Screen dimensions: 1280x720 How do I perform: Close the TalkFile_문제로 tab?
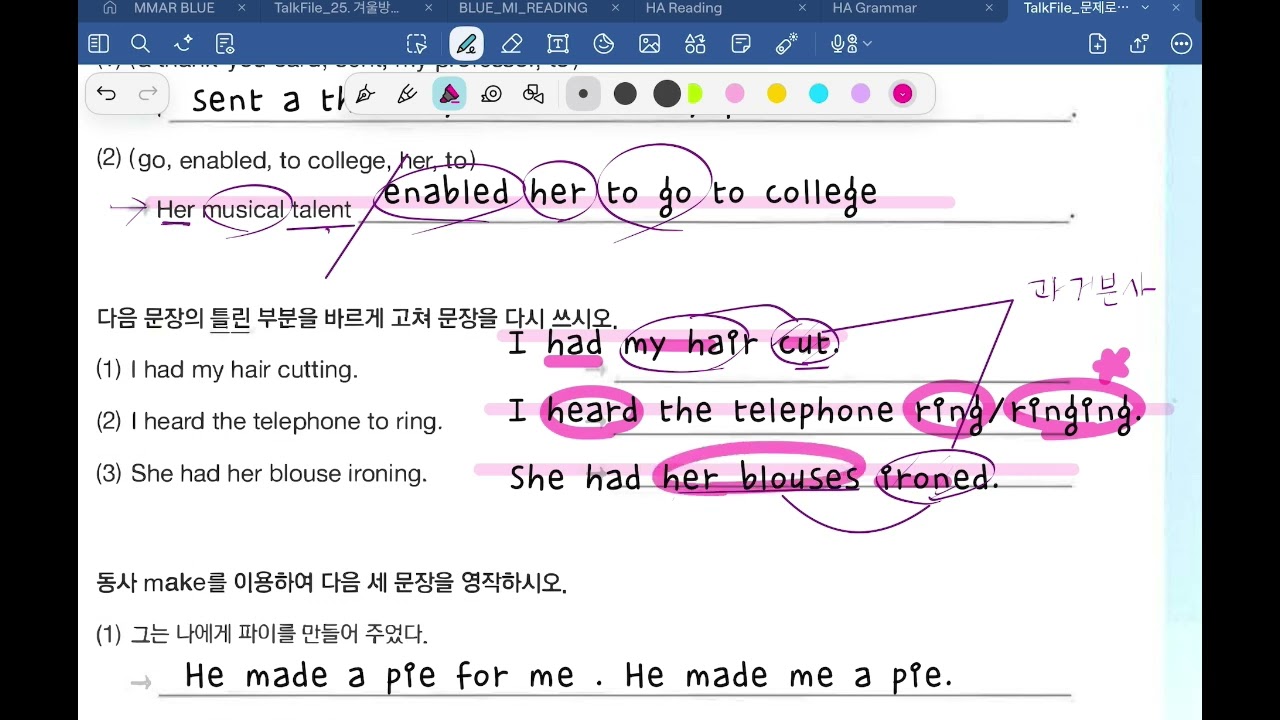1176,8
